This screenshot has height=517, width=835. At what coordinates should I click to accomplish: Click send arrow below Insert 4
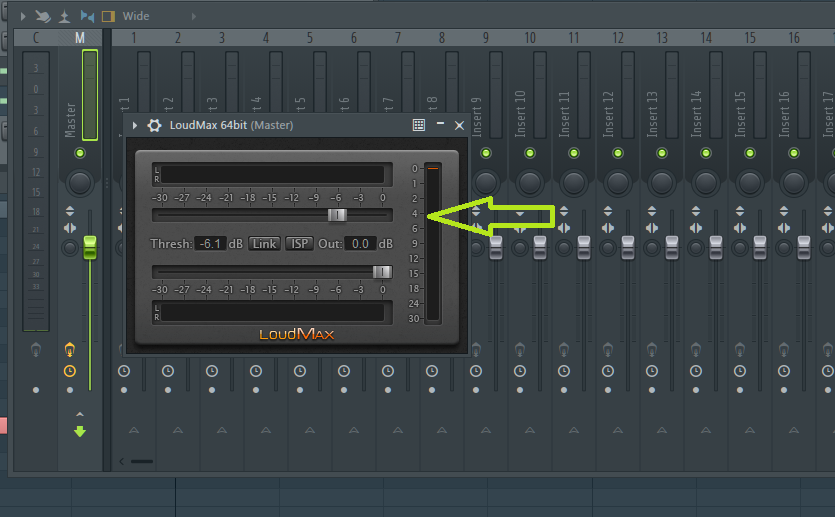click(266, 430)
